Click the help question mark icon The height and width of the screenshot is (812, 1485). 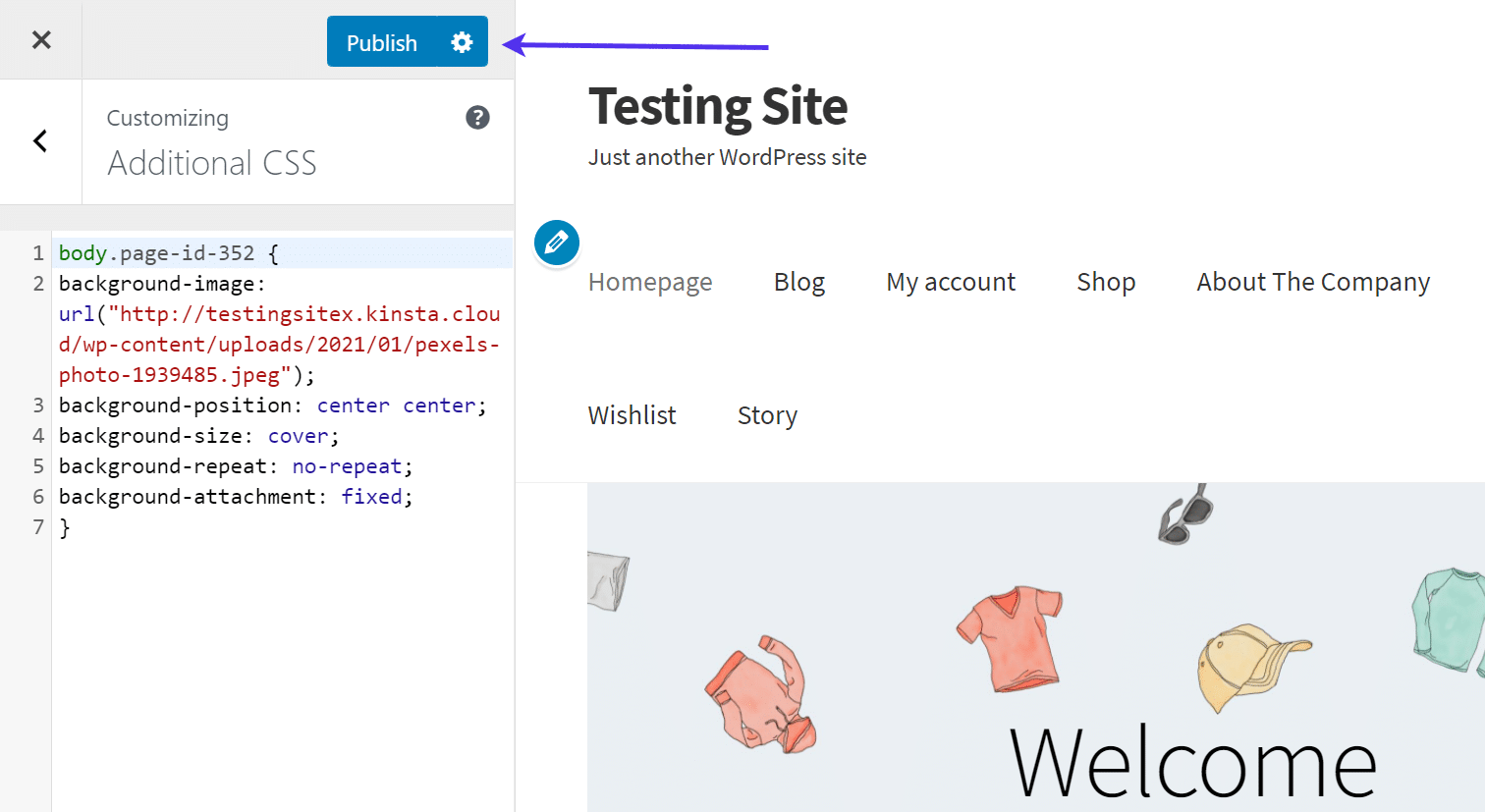point(477,117)
